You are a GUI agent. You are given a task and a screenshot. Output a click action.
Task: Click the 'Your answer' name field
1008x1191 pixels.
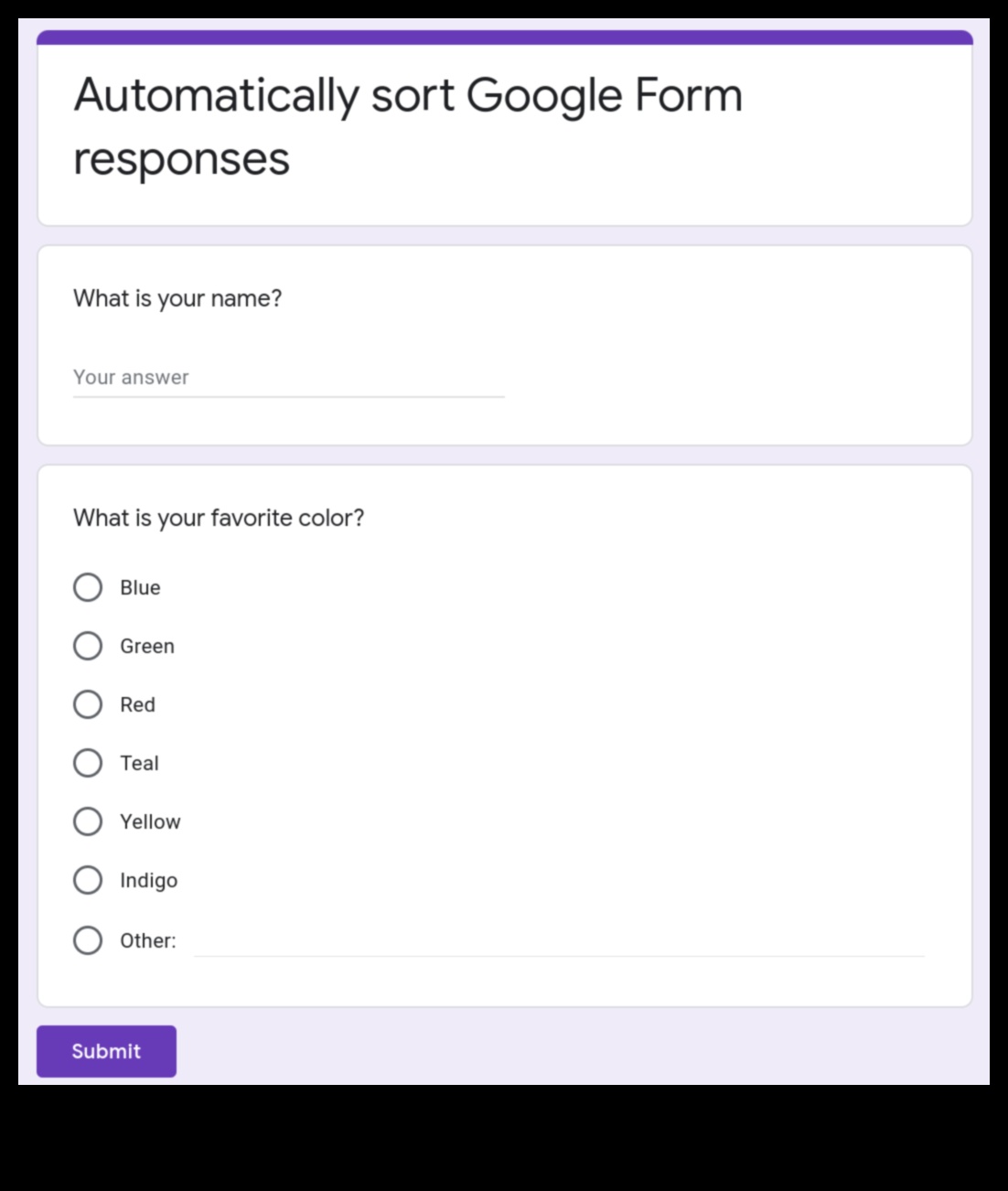pos(288,378)
